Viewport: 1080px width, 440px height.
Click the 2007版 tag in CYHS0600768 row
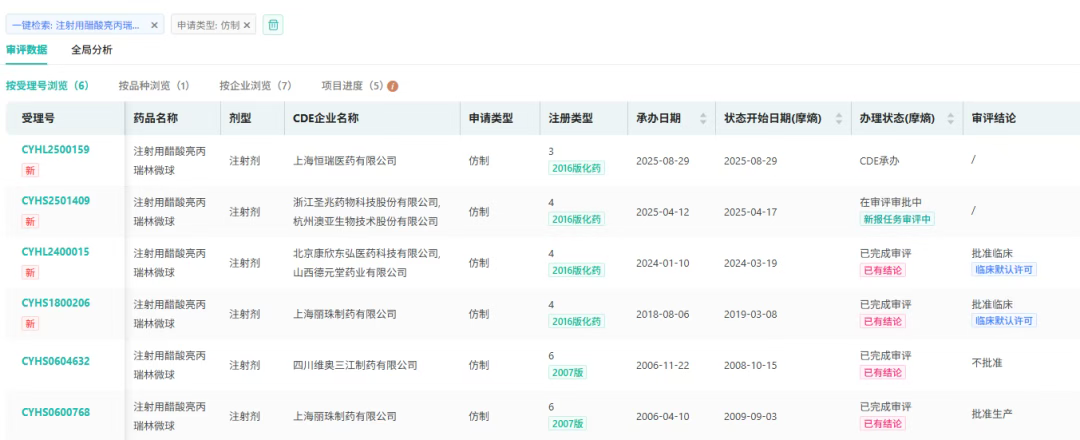click(567, 424)
